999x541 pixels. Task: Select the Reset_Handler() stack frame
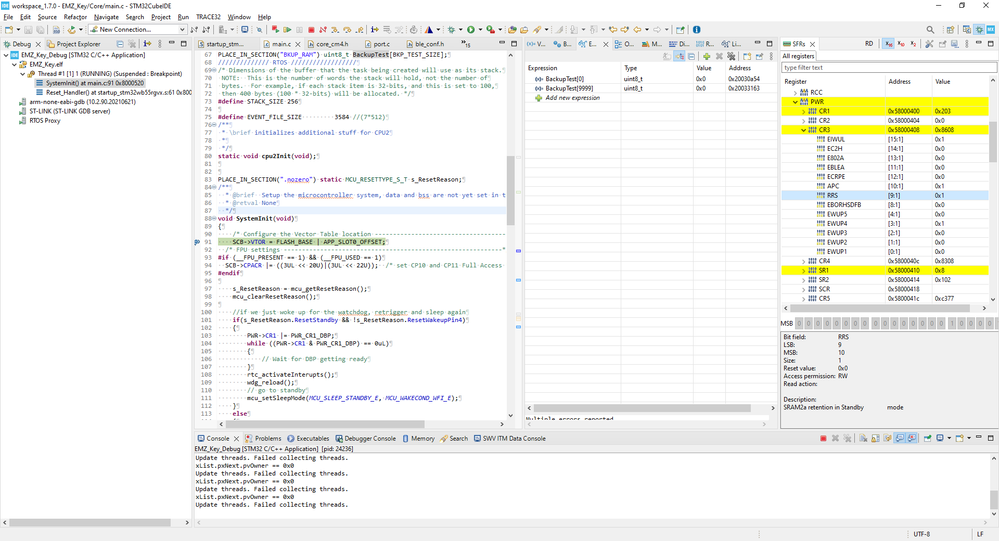pyautogui.click(x=113, y=92)
